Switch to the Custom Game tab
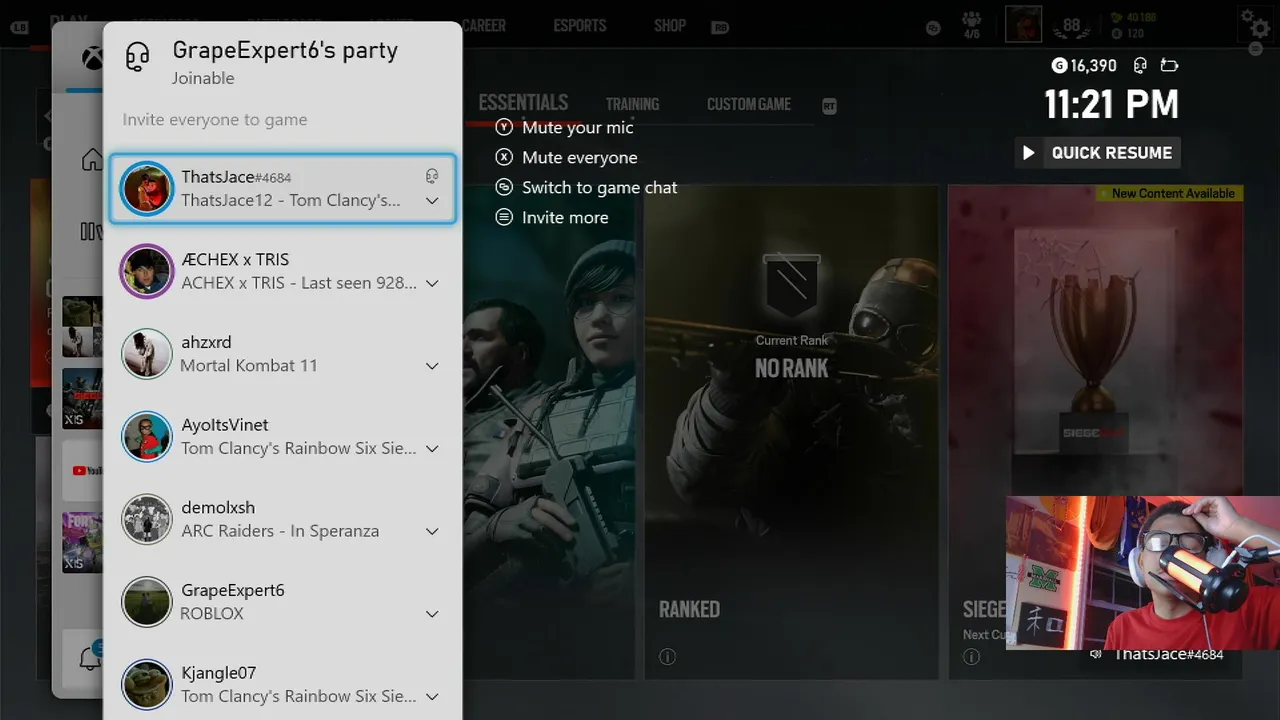Screen dimensions: 1280x720 pyautogui.click(x=749, y=104)
